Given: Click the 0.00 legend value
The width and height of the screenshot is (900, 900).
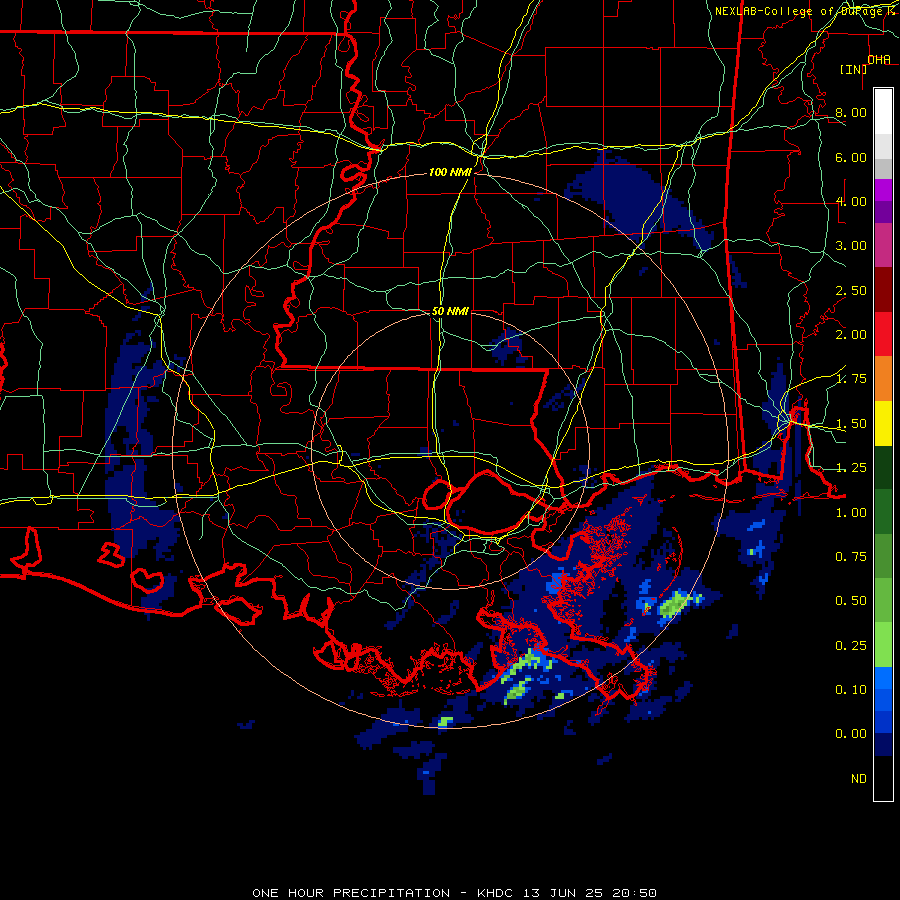Looking at the screenshot, I should (x=851, y=734).
